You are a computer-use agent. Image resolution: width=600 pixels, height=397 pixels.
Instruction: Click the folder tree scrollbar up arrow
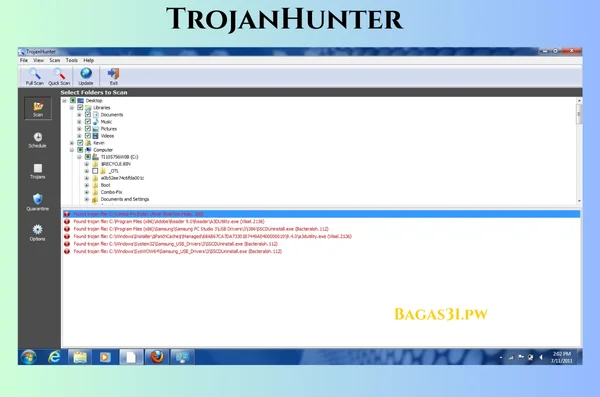[x=579, y=101]
